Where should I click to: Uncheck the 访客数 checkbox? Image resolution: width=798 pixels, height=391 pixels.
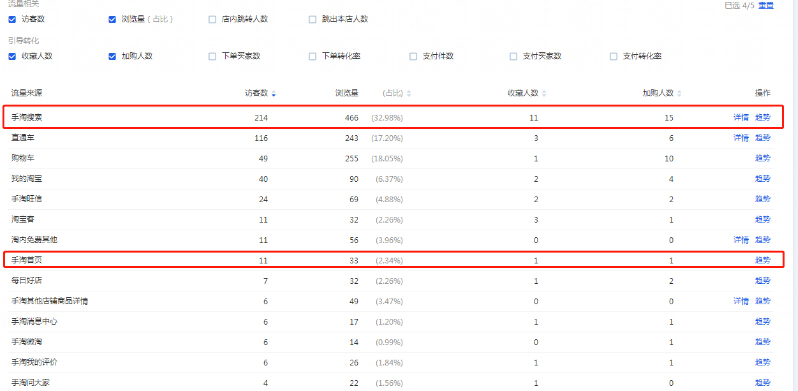pyautogui.click(x=12, y=20)
